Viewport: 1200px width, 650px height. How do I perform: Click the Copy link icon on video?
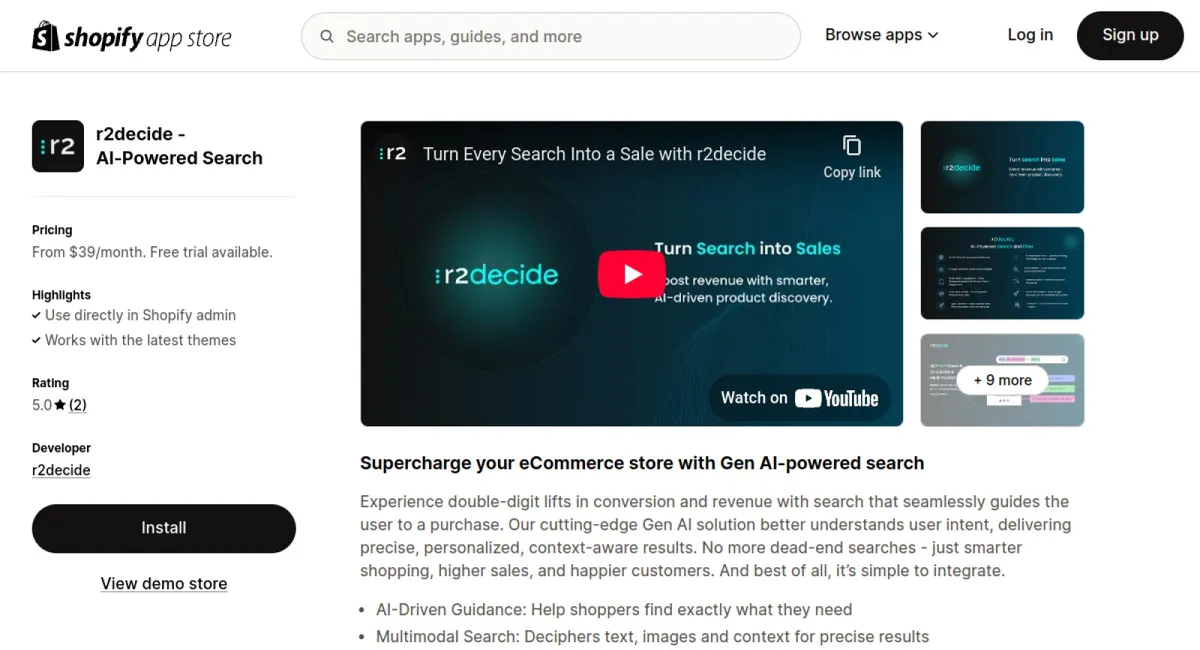tap(852, 146)
